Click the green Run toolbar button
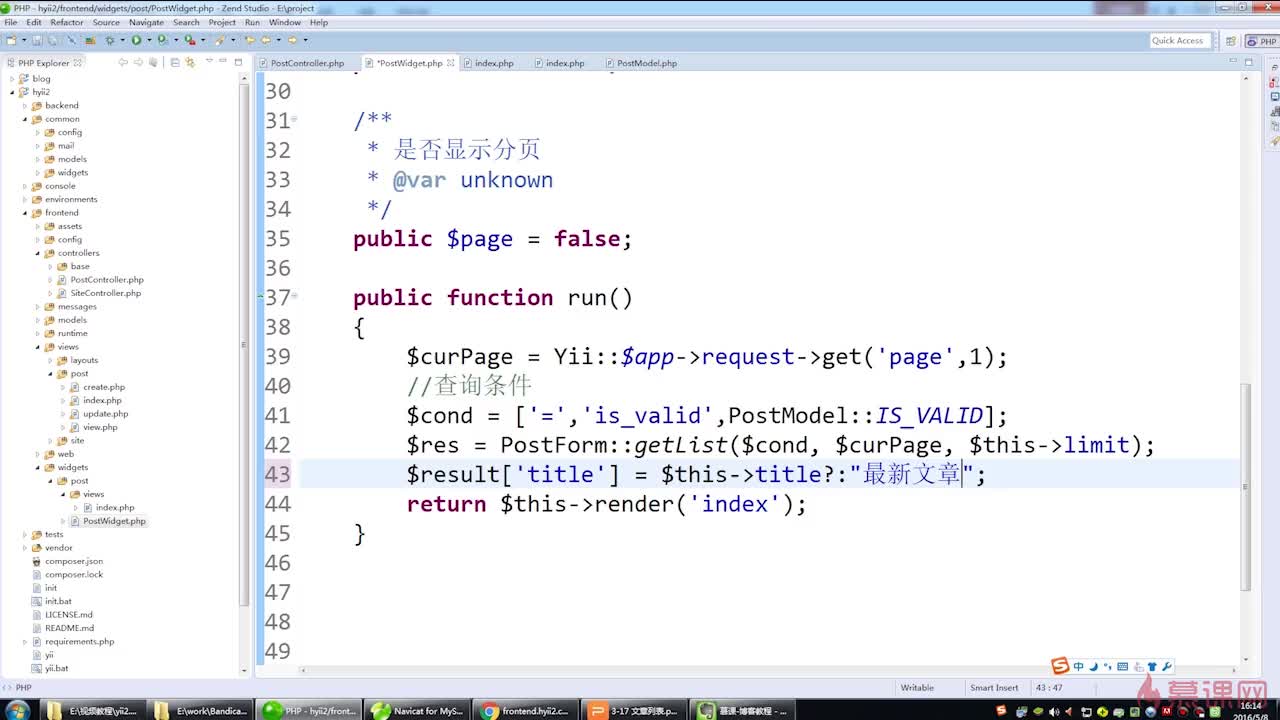The width and height of the screenshot is (1280, 720). (x=136, y=40)
